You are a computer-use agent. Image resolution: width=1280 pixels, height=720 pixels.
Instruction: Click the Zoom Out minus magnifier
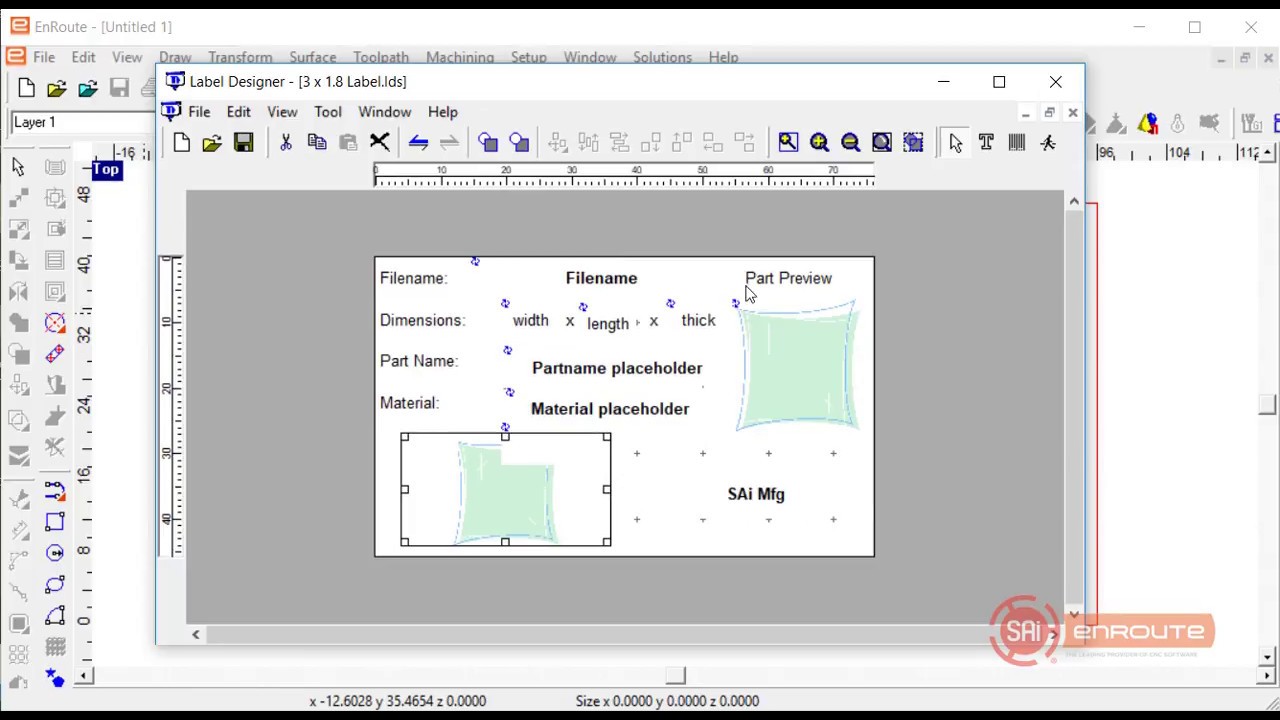[x=850, y=143]
